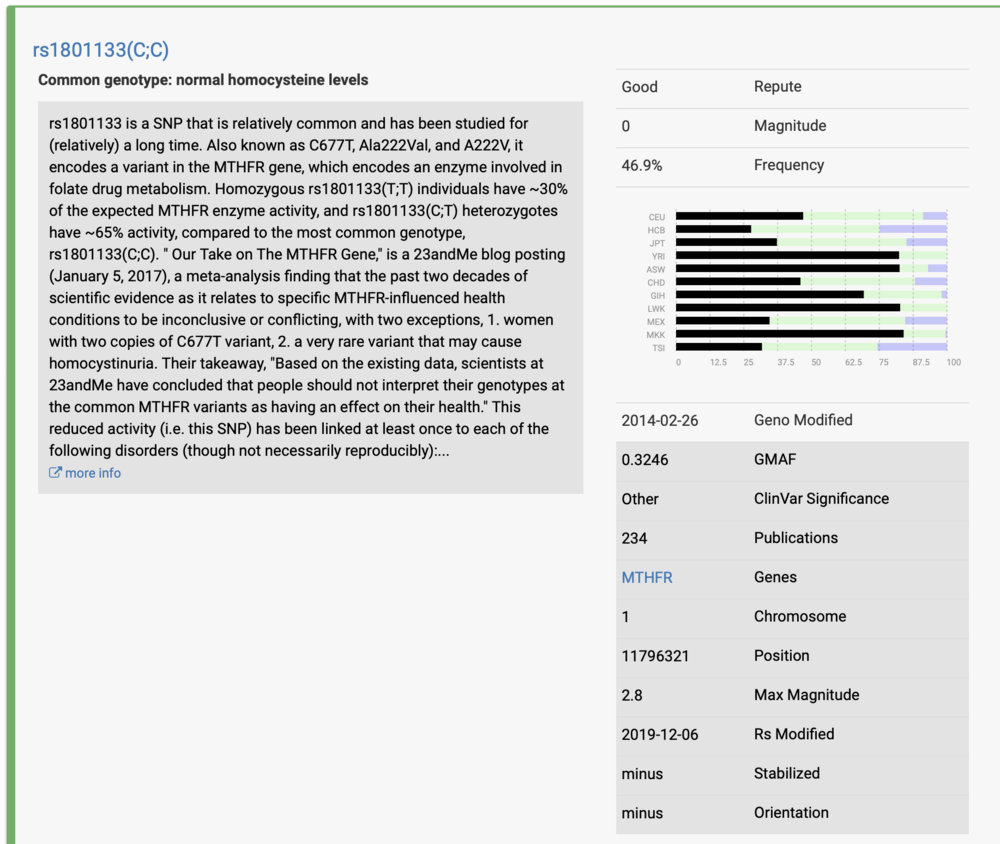Click the 234 publications count
The width and height of the screenshot is (1000, 844).
click(634, 538)
